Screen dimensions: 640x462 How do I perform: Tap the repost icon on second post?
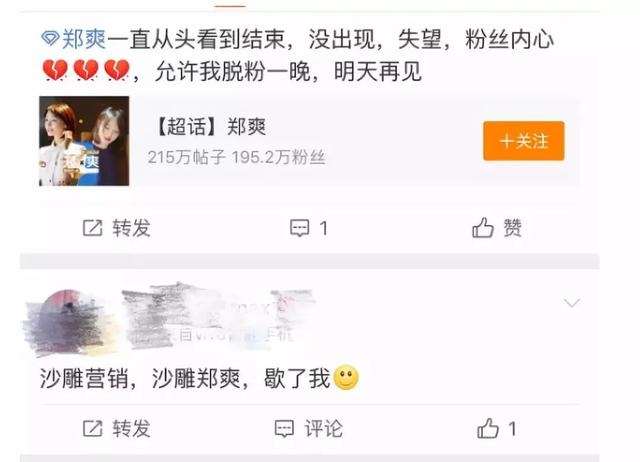pos(92,429)
